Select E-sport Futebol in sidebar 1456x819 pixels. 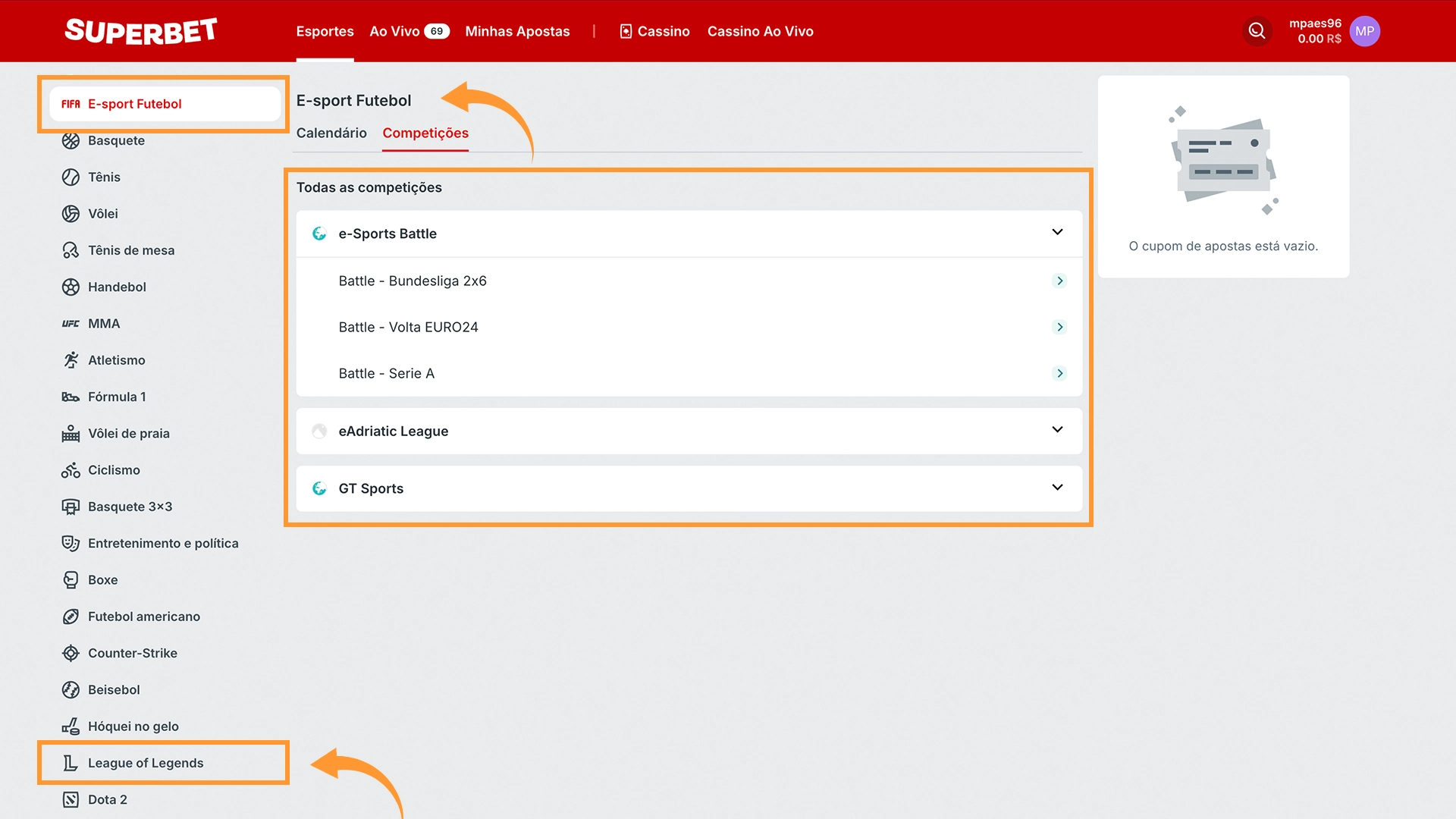coord(165,104)
